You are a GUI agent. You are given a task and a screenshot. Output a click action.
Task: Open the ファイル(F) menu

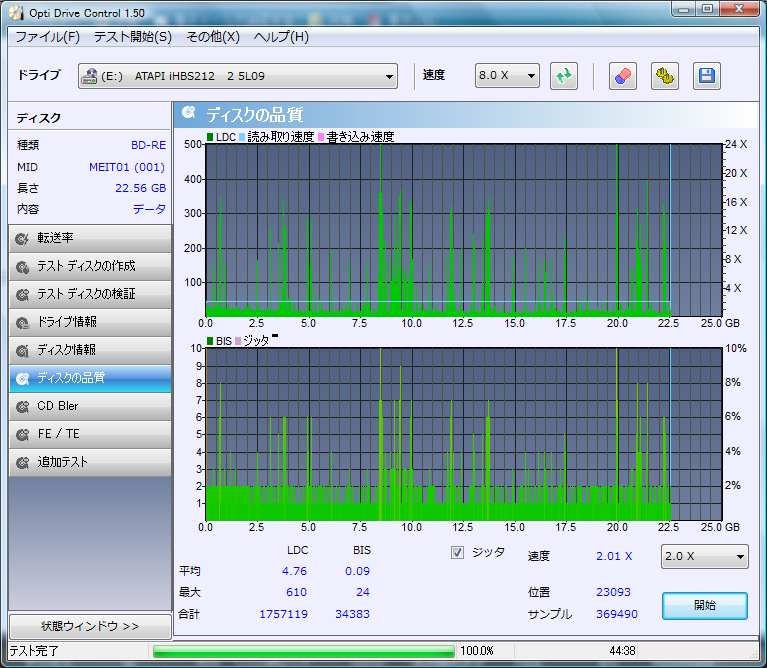click(47, 37)
